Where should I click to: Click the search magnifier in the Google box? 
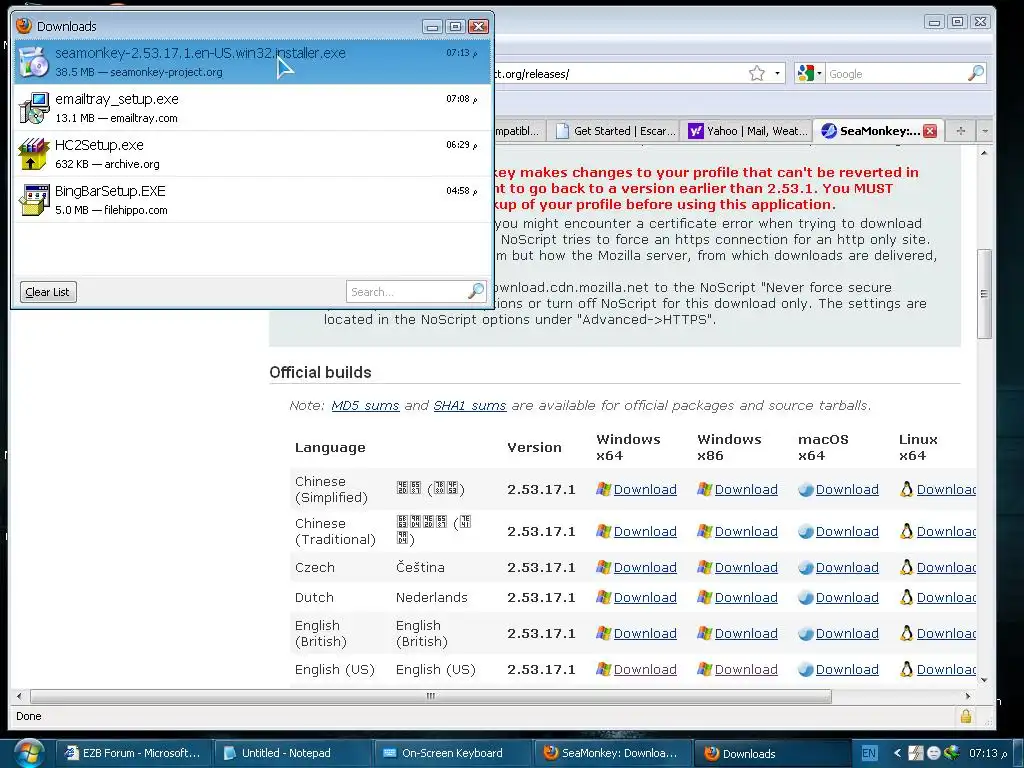pos(976,73)
